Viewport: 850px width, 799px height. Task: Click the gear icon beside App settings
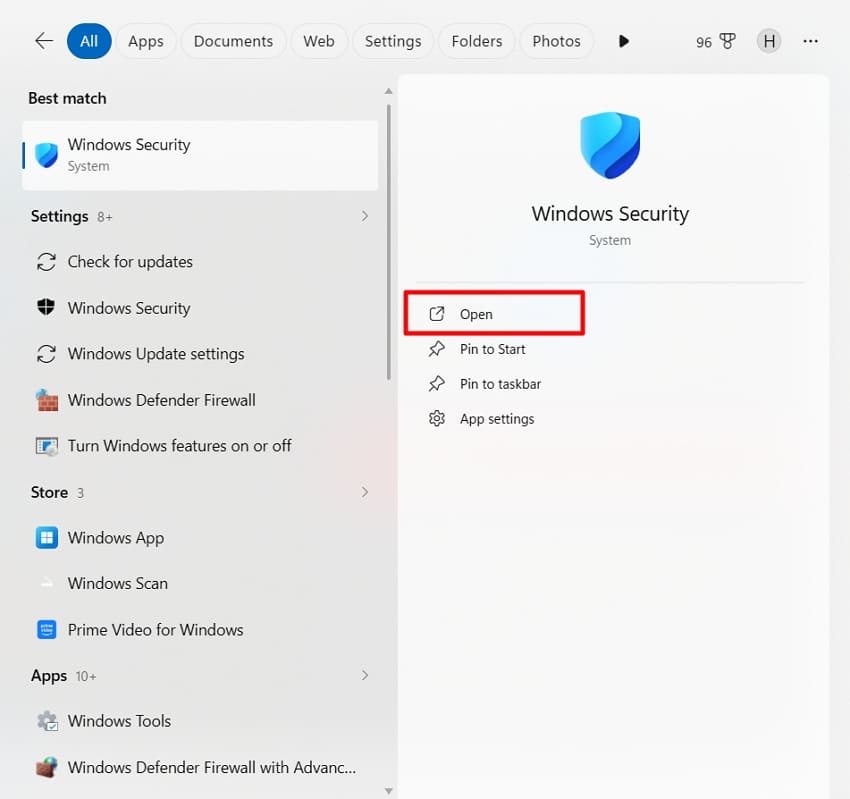(x=436, y=418)
